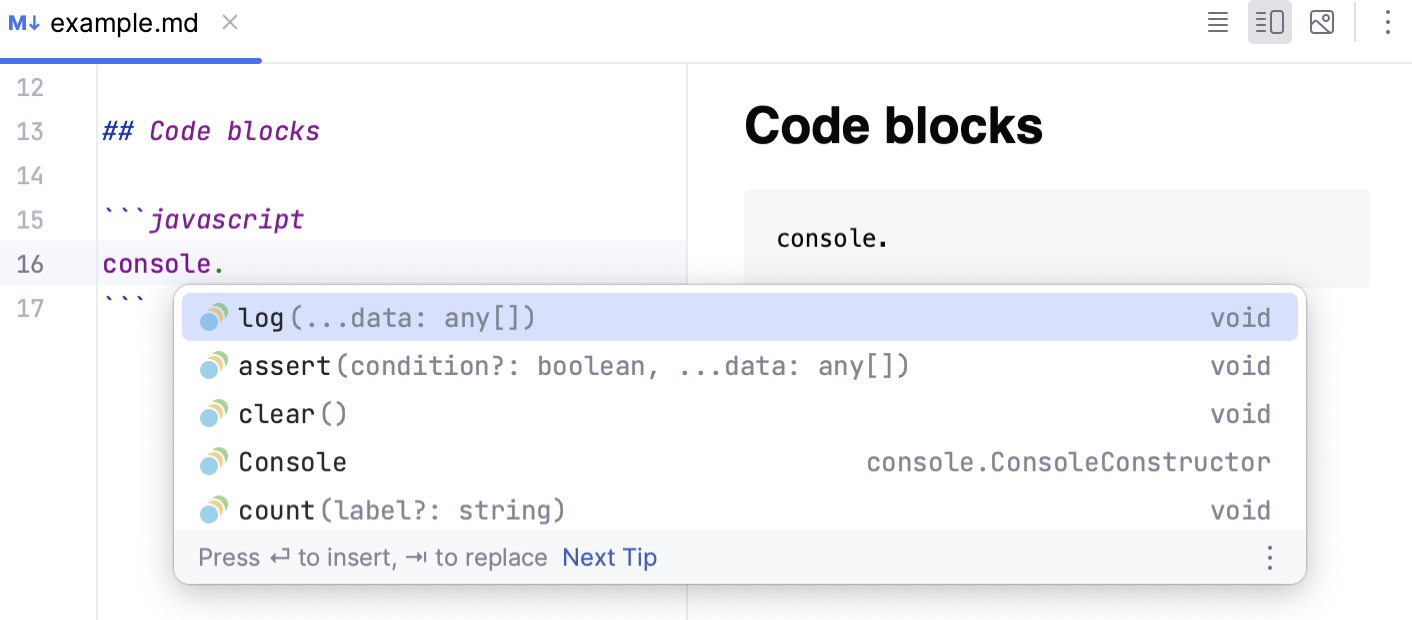The height and width of the screenshot is (620, 1412).
Task: Close the example.md tab
Action: click(230, 22)
